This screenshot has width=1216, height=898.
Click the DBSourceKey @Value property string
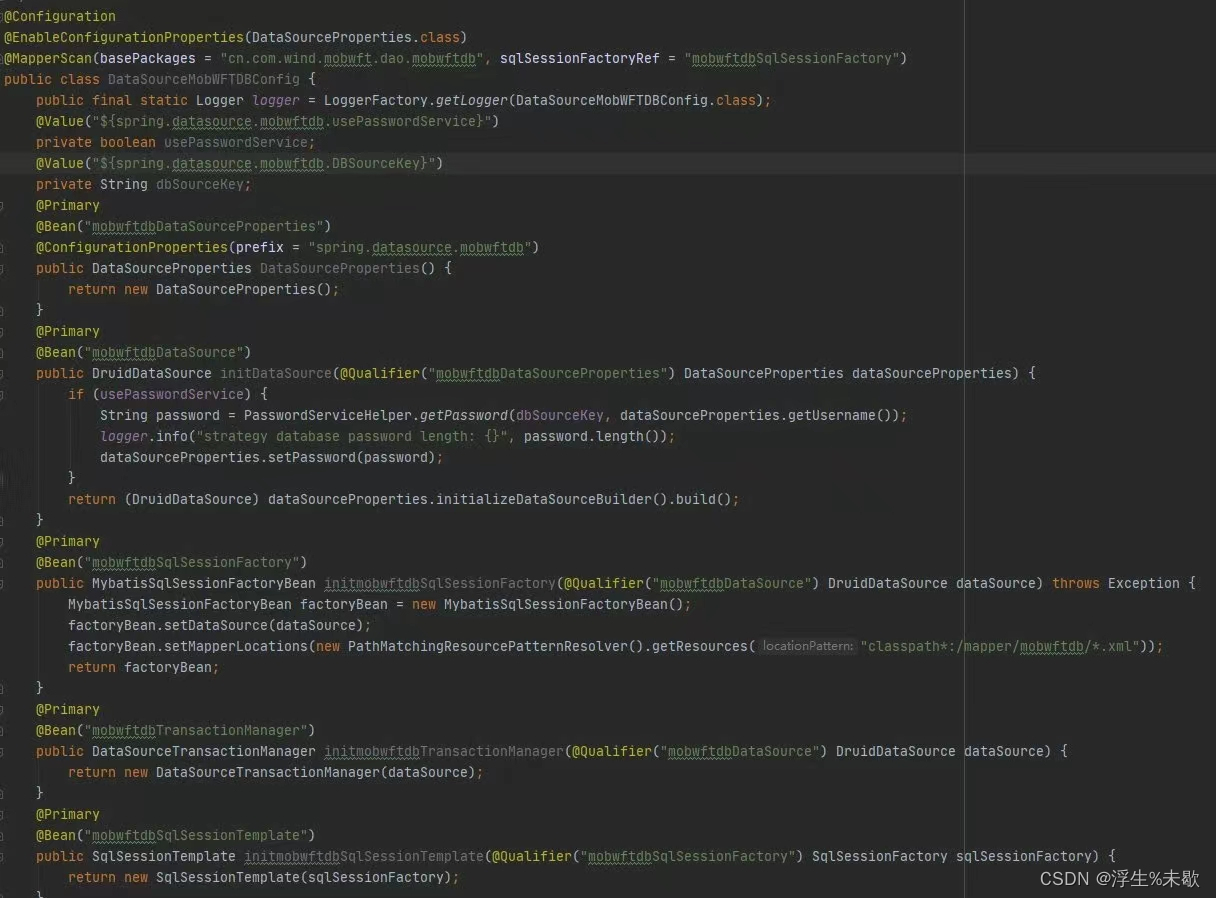[x=264, y=163]
